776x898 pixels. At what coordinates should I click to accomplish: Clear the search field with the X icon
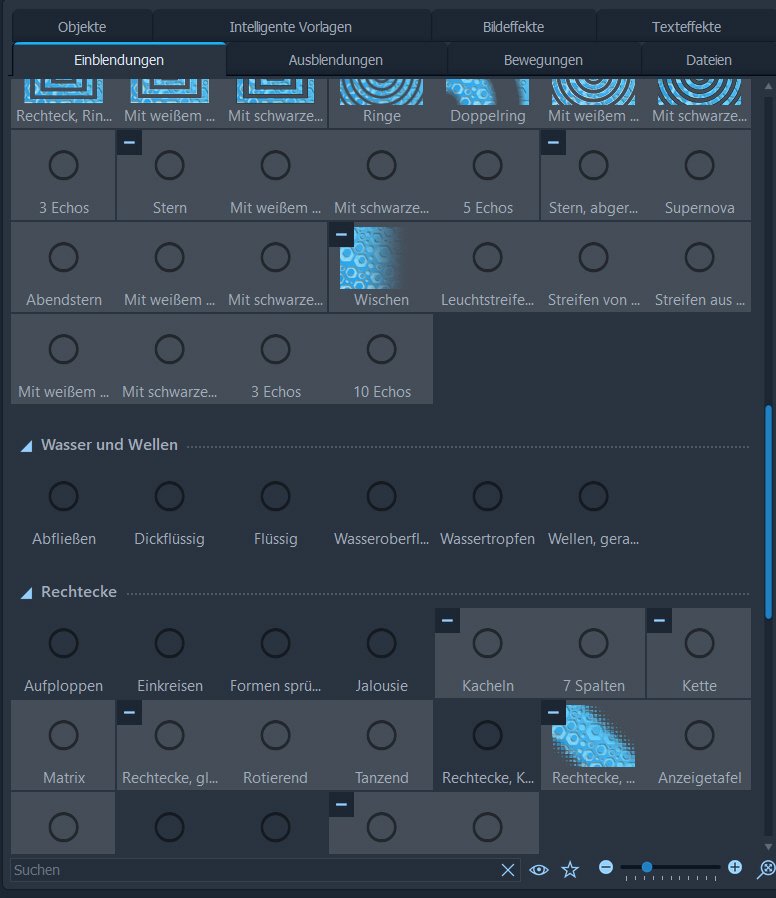[508, 870]
